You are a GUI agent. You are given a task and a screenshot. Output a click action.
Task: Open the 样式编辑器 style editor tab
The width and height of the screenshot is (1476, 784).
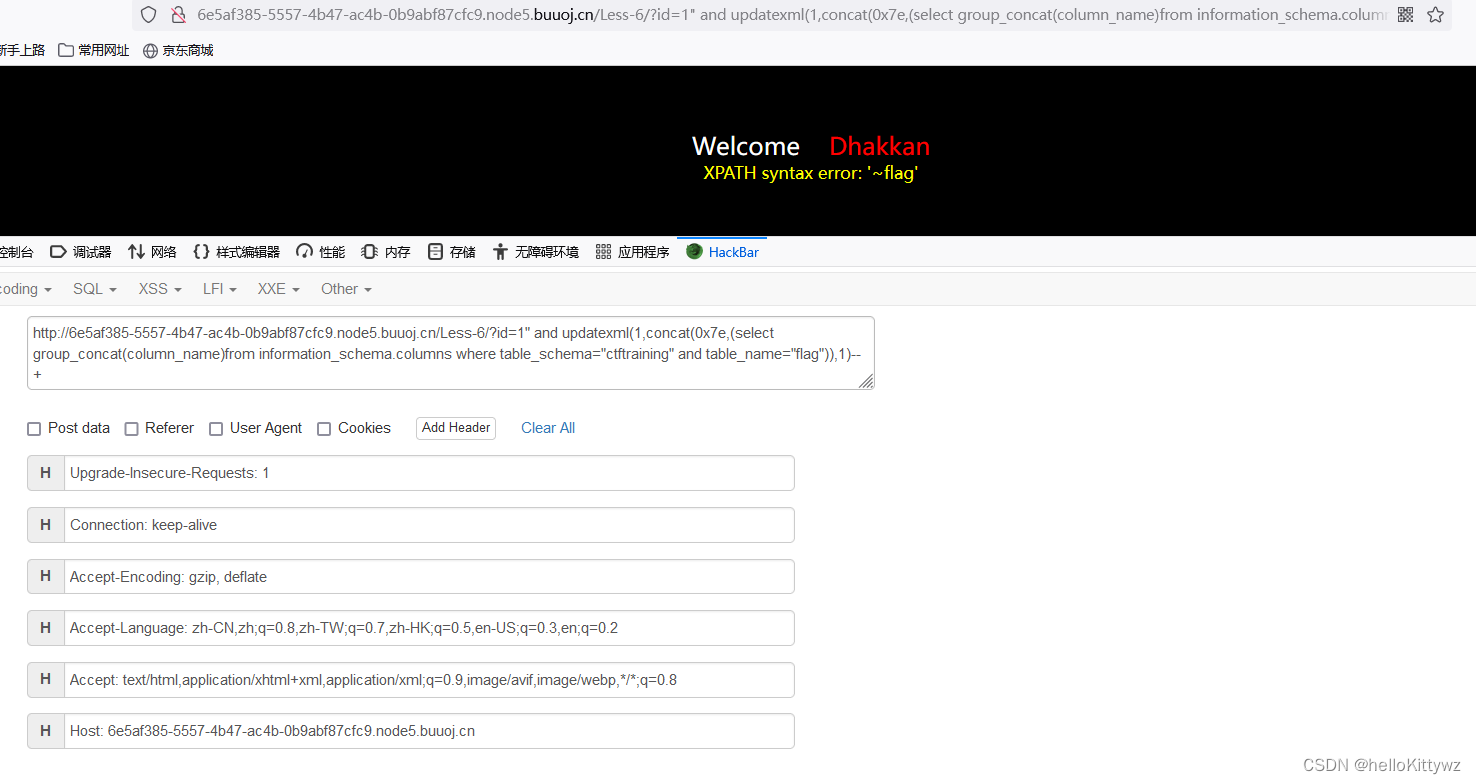click(236, 252)
